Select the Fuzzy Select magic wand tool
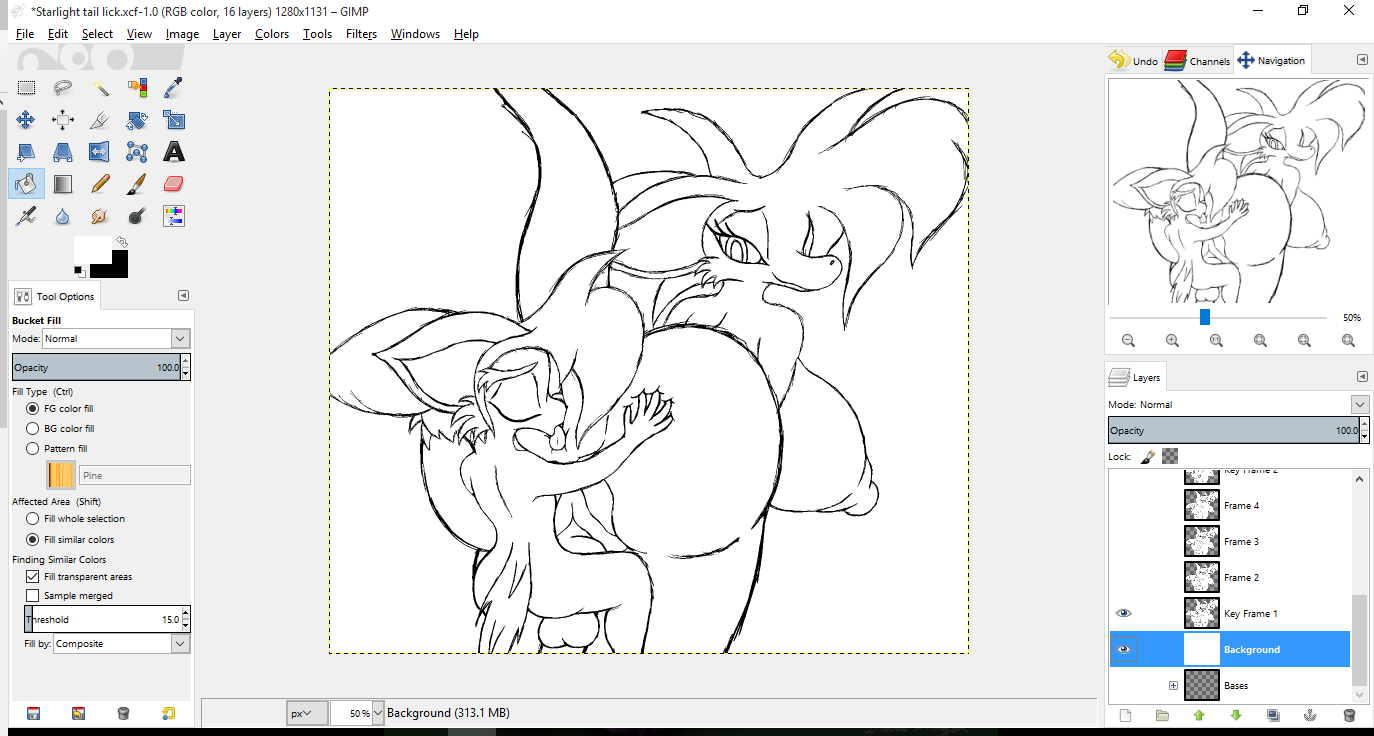The width and height of the screenshot is (1374, 736). pyautogui.click(x=100, y=88)
